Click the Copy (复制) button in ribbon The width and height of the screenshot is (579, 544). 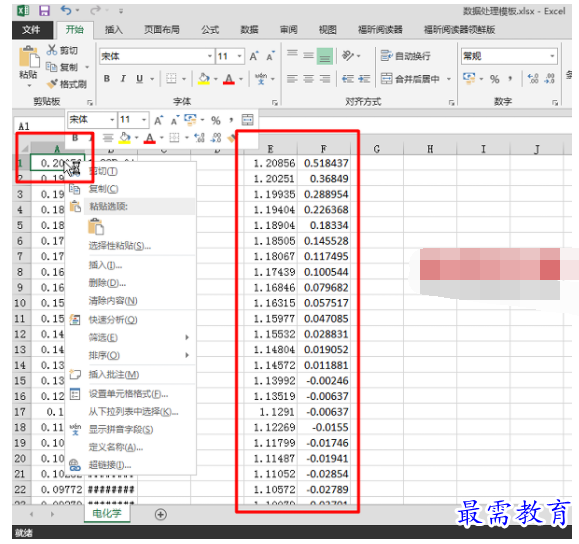pos(62,67)
